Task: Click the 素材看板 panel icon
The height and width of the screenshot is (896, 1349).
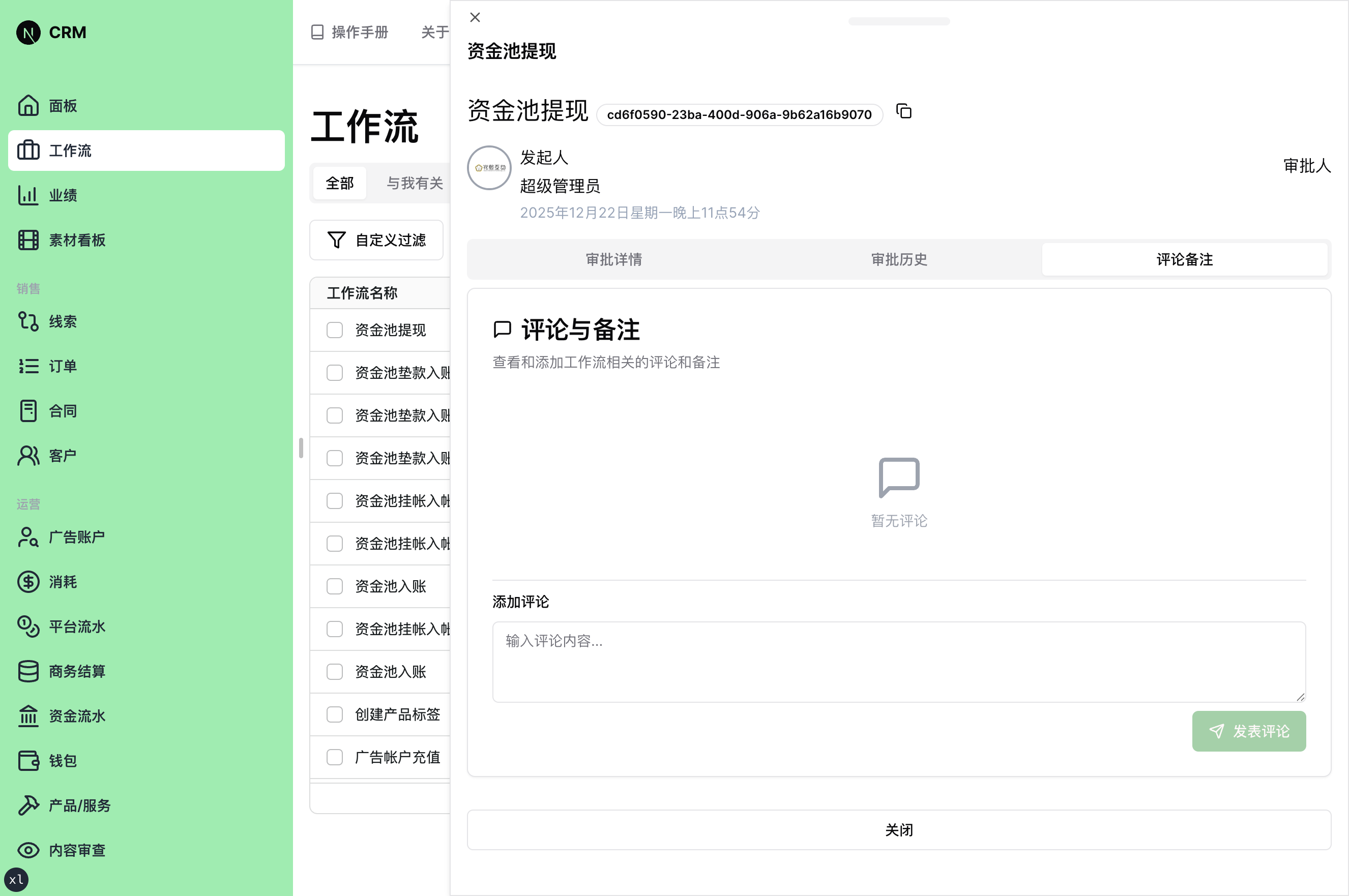Action: 28,240
